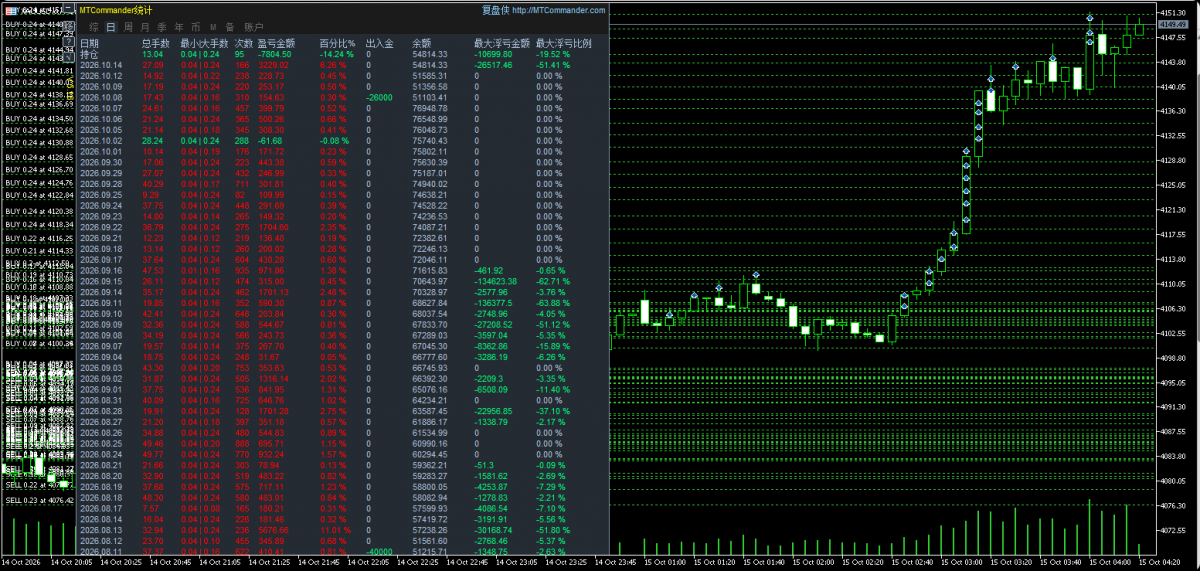Viewport: 1200px width, 571px height.
Task: Click the 余额 column header
Action: pyautogui.click(x=422, y=44)
